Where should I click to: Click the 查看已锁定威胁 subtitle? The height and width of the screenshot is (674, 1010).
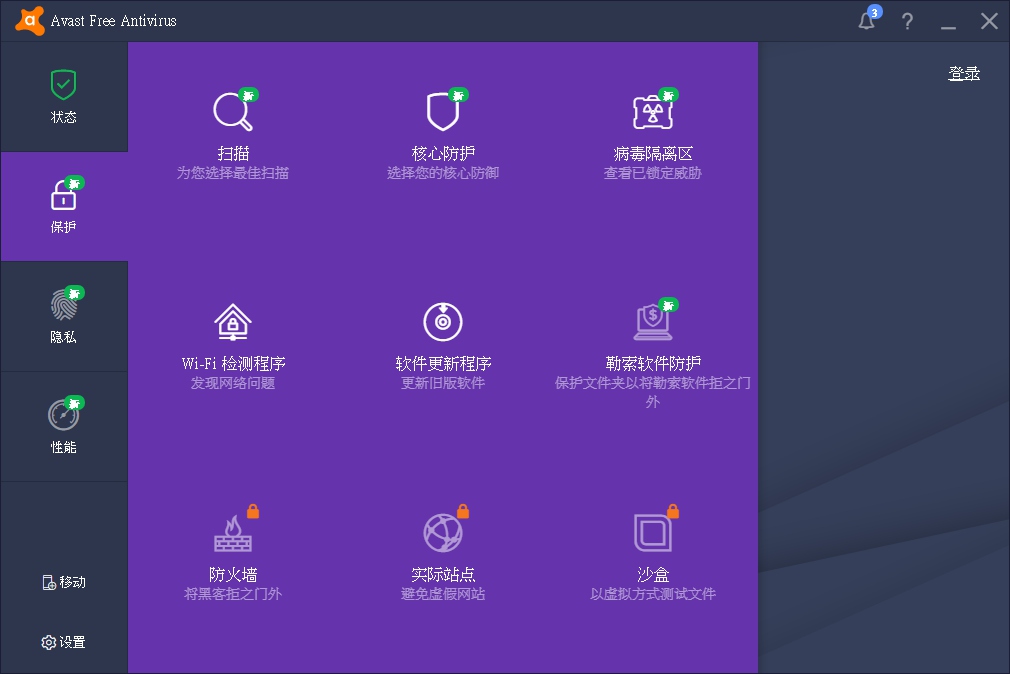[x=653, y=173]
